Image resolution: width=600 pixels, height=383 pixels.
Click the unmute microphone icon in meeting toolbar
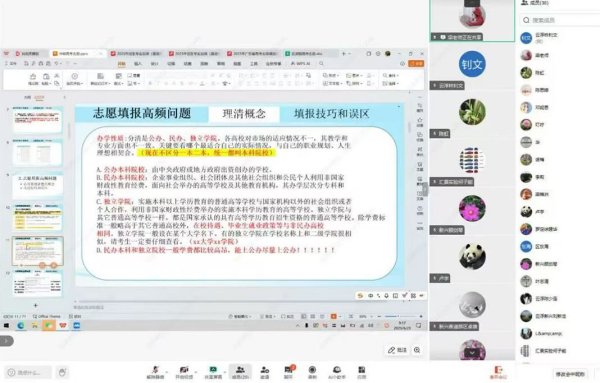[x=155, y=370]
